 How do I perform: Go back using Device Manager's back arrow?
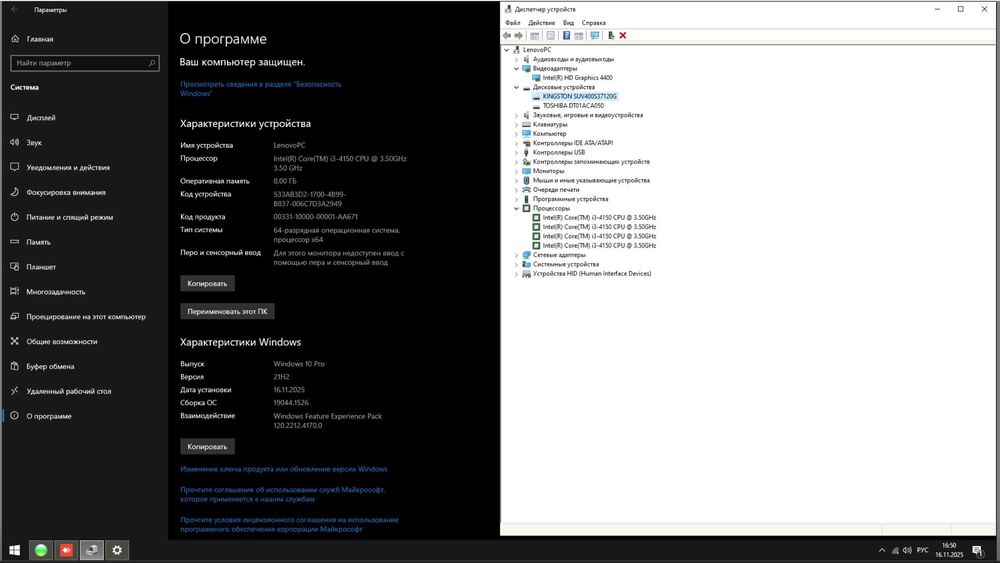point(507,36)
